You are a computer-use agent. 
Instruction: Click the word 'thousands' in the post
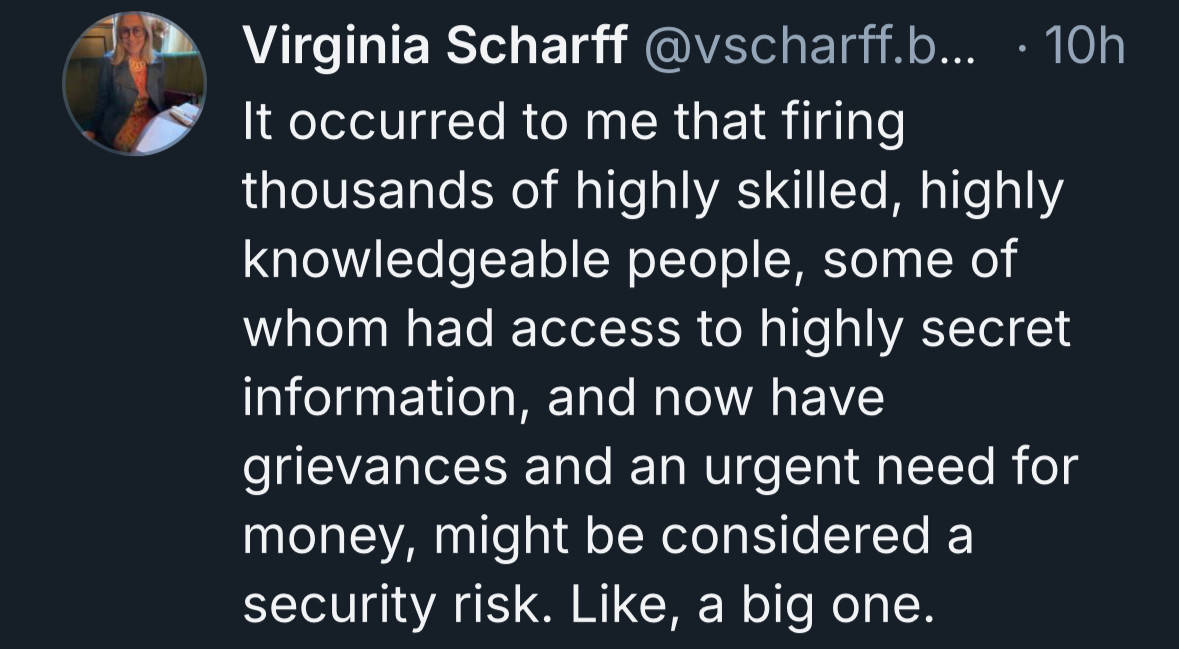[x=368, y=192]
